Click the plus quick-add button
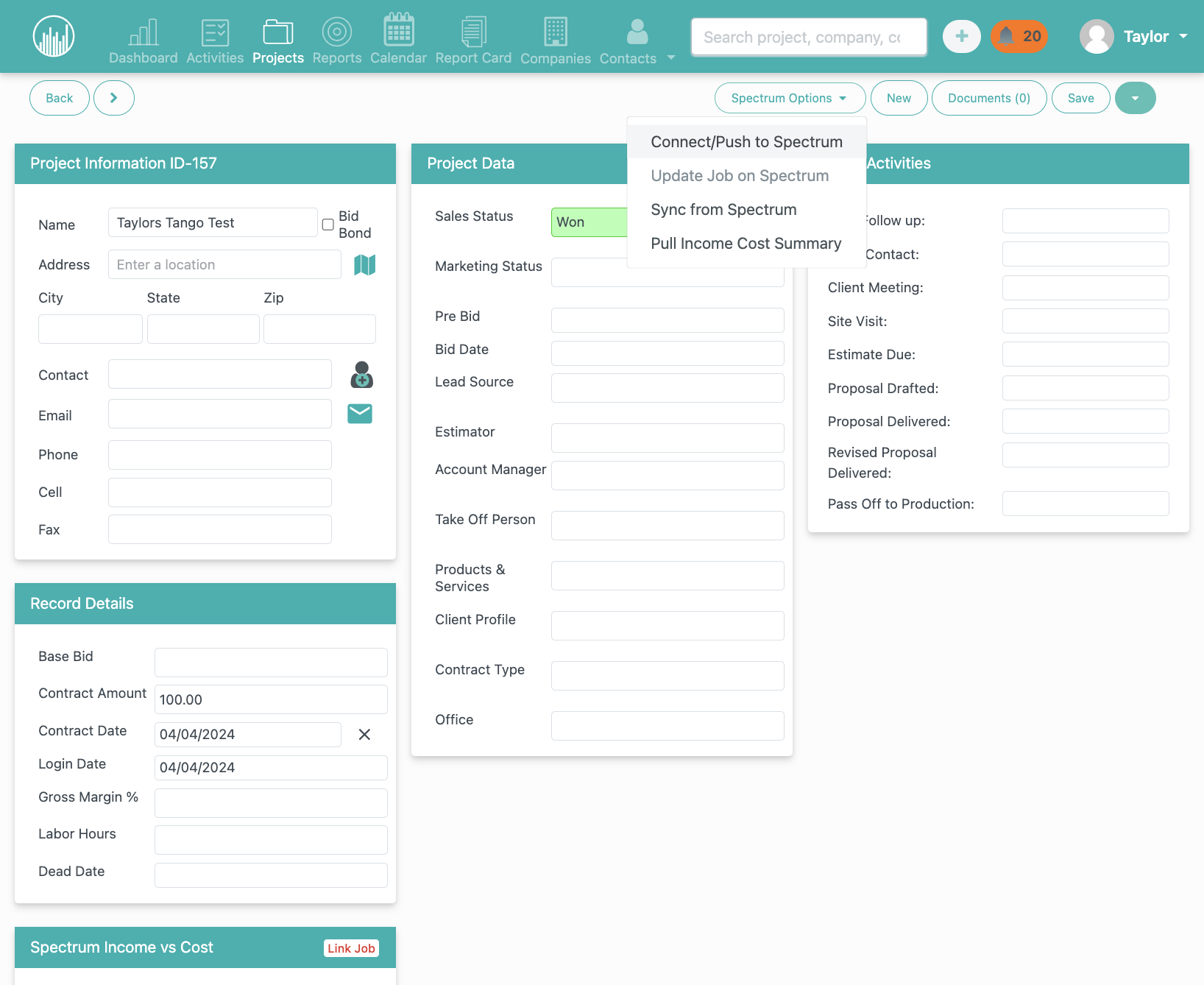Screen dimensions: 1204x985 point(962,36)
